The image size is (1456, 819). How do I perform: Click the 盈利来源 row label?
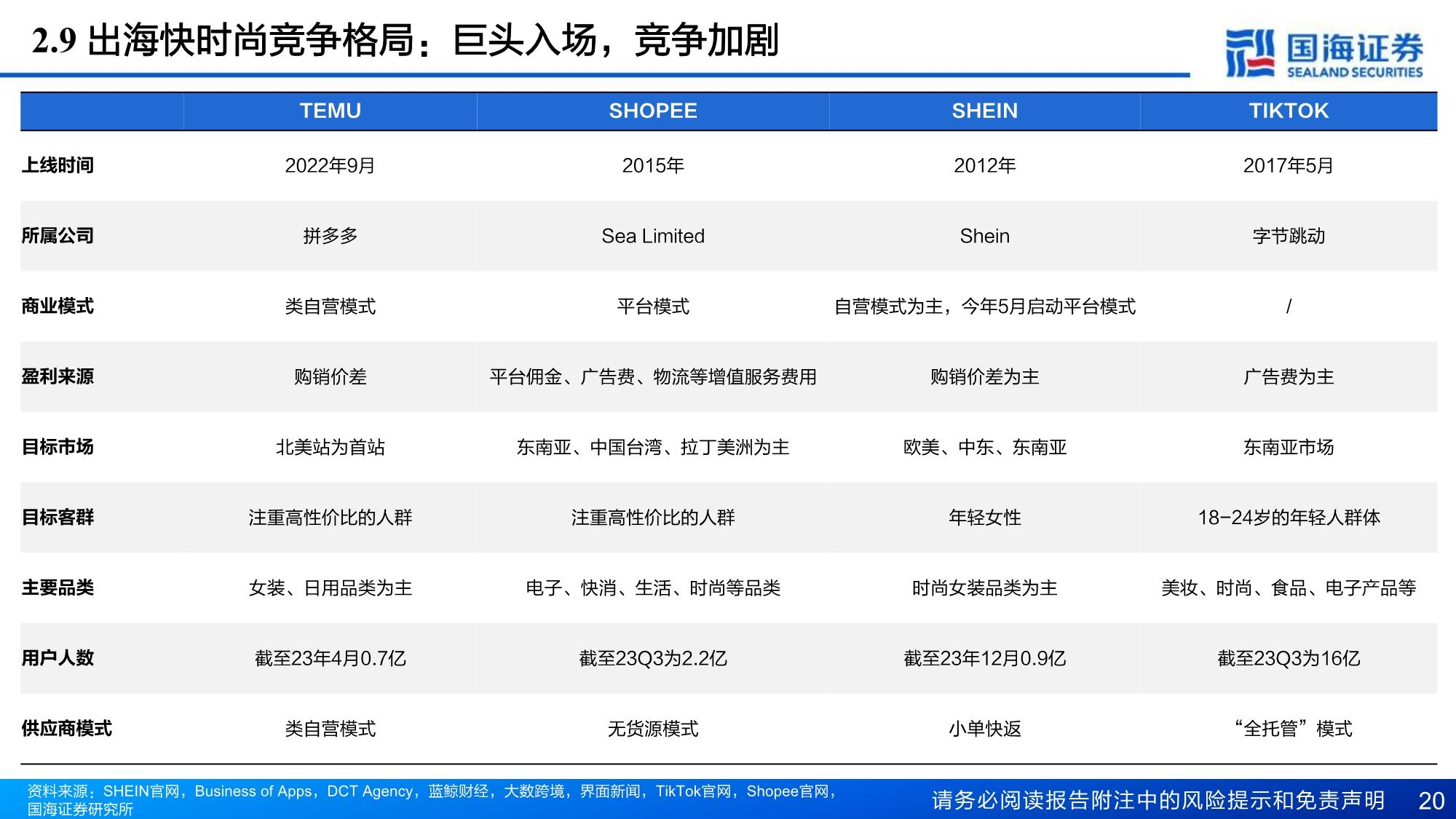(x=58, y=376)
